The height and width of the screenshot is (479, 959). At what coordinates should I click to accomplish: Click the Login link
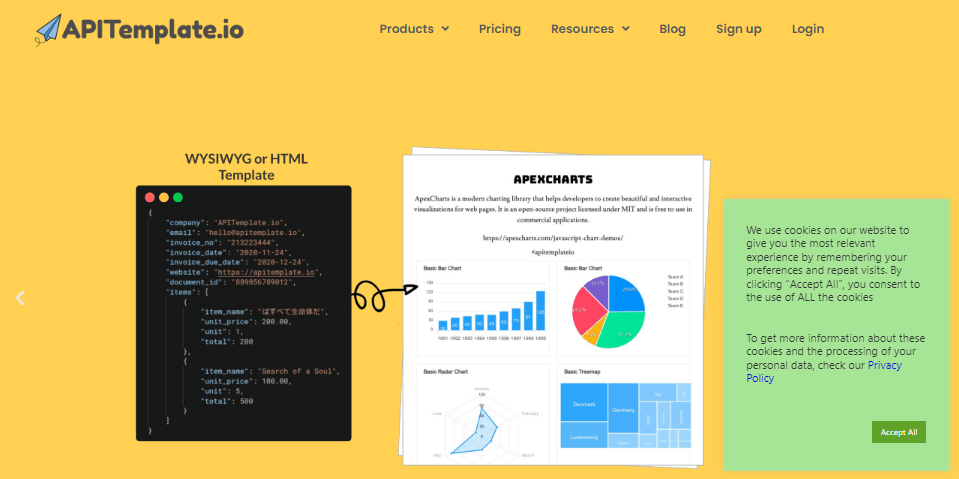[x=808, y=29]
